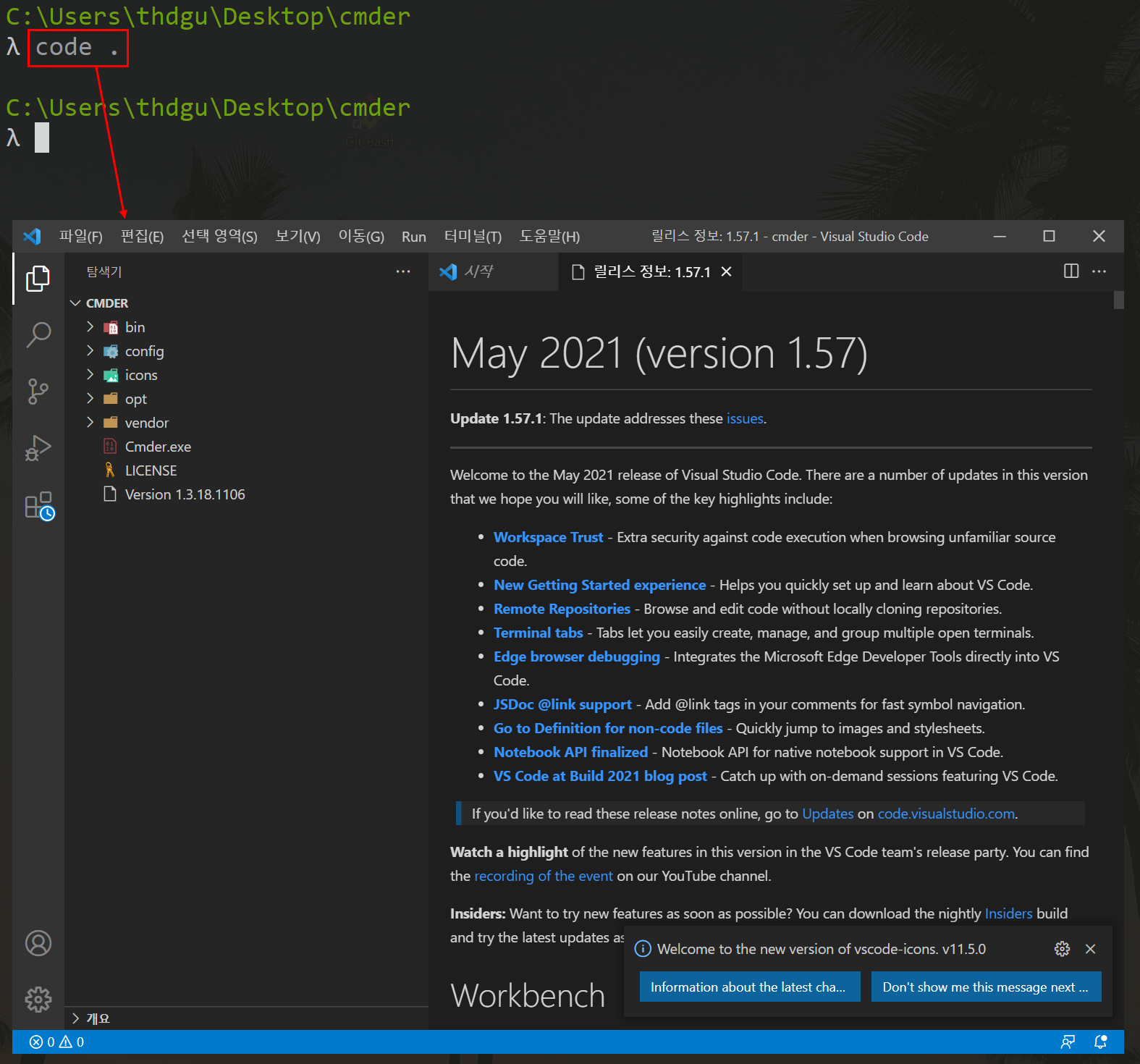Open the Terminal tabs link
Screen dimensions: 1140x1064
click(x=538, y=633)
